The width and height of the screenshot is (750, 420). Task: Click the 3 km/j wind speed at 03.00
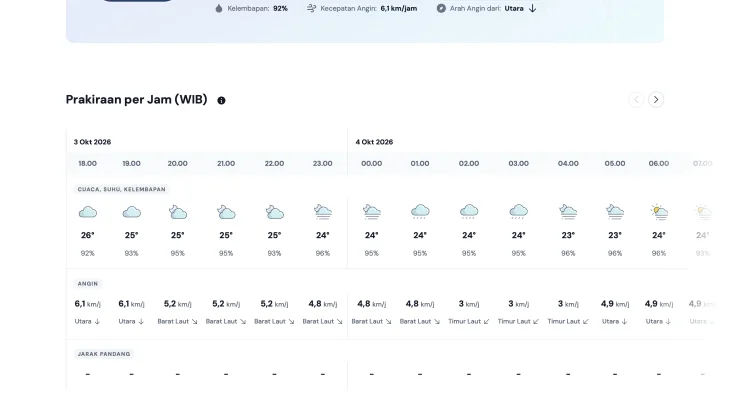coord(518,304)
